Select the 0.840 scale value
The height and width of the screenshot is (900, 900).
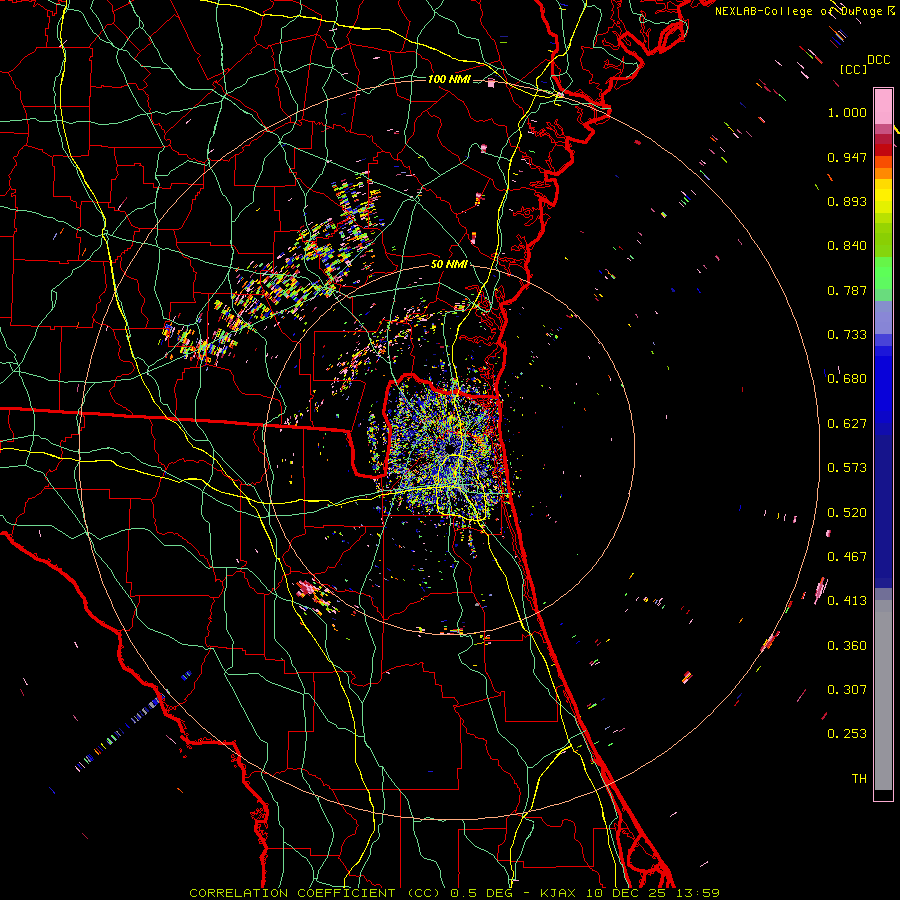click(847, 246)
